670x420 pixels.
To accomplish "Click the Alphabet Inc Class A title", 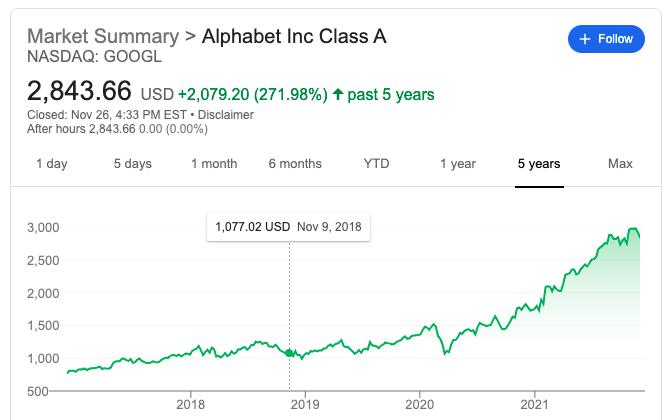I will [294, 37].
